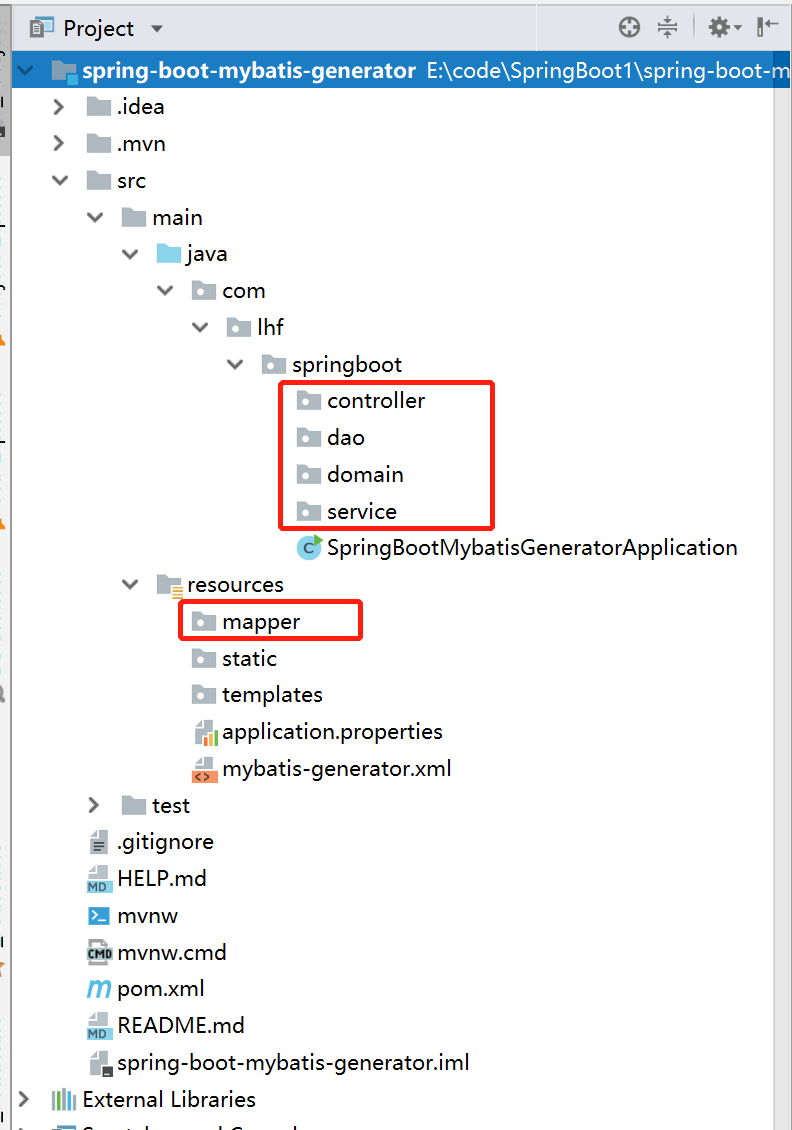This screenshot has height=1130, width=792.
Task: Expand the .idea folder chevron
Action: pos(59,107)
